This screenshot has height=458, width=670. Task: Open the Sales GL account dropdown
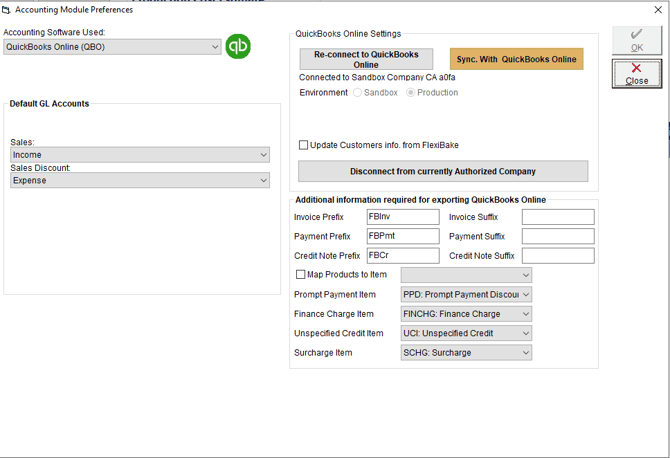point(140,155)
